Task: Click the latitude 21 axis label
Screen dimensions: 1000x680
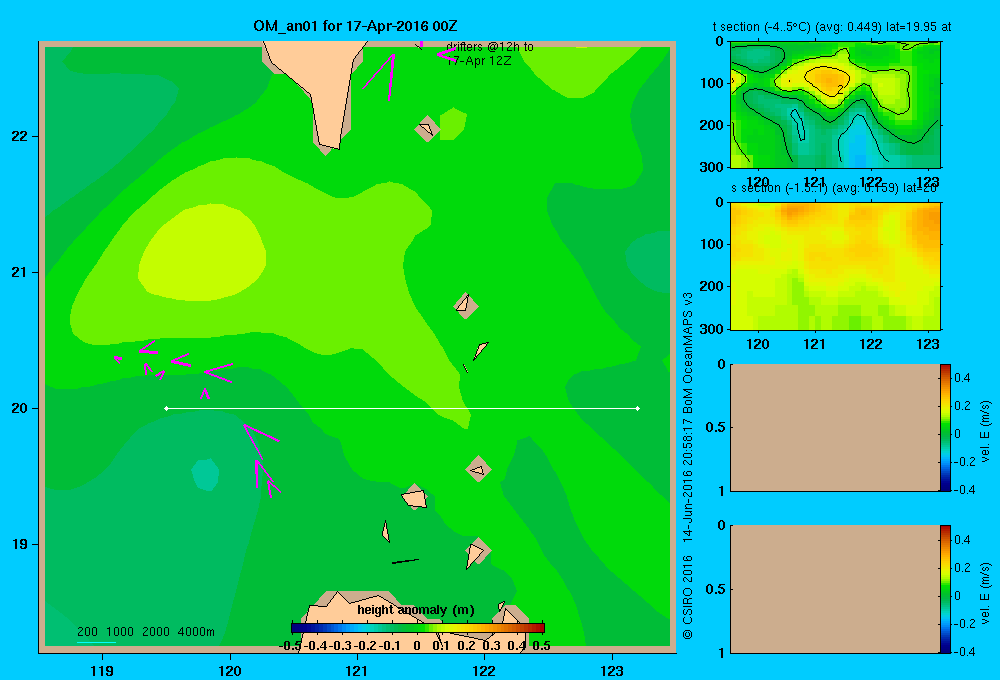Action: pos(20,272)
